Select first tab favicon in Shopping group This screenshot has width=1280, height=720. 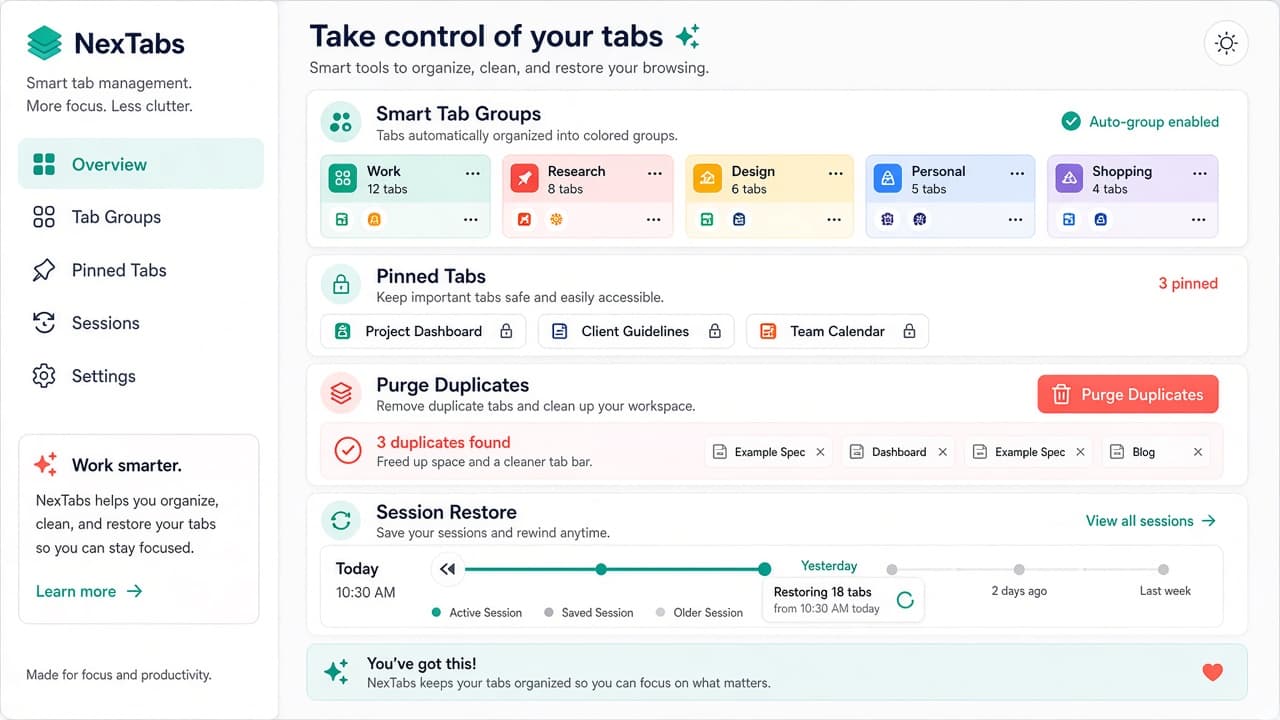point(1069,219)
